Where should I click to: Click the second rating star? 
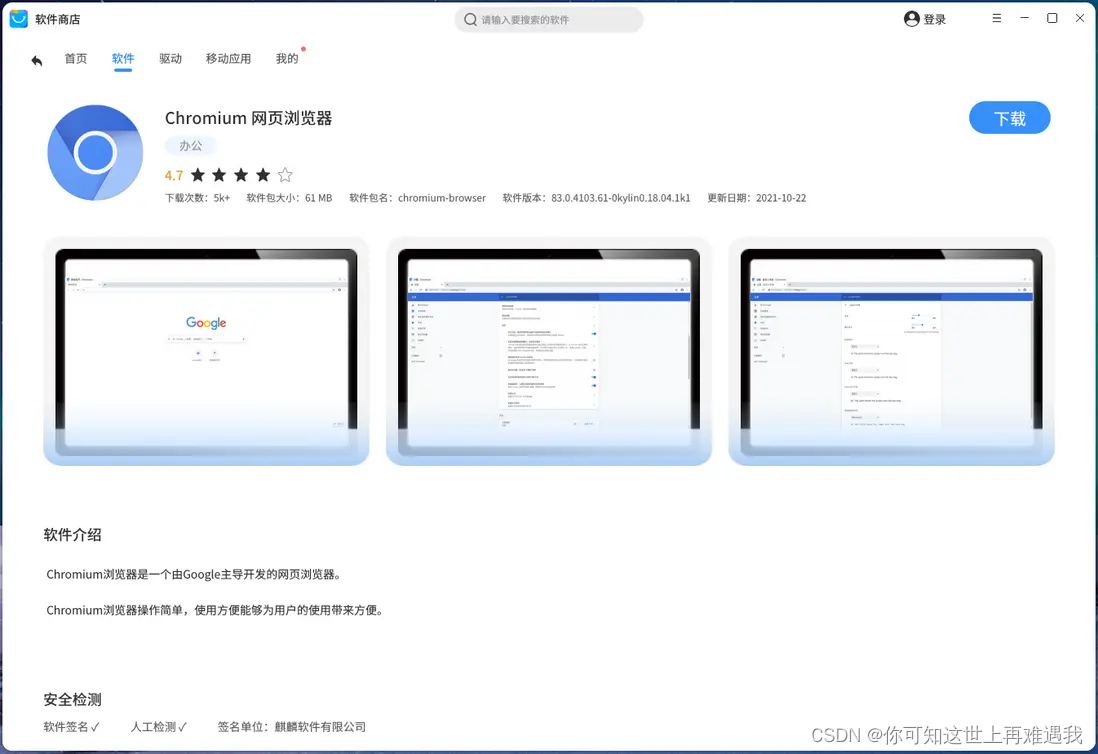(219, 174)
